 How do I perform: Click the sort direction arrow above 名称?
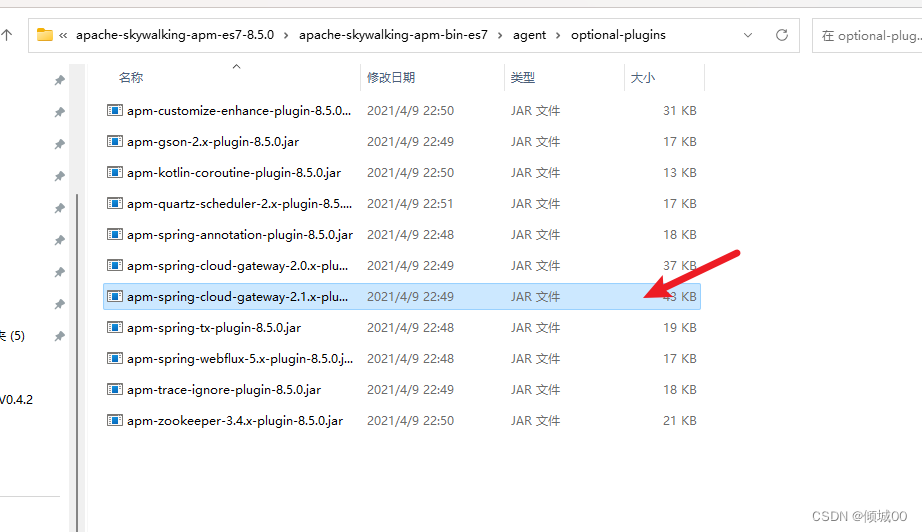236,66
